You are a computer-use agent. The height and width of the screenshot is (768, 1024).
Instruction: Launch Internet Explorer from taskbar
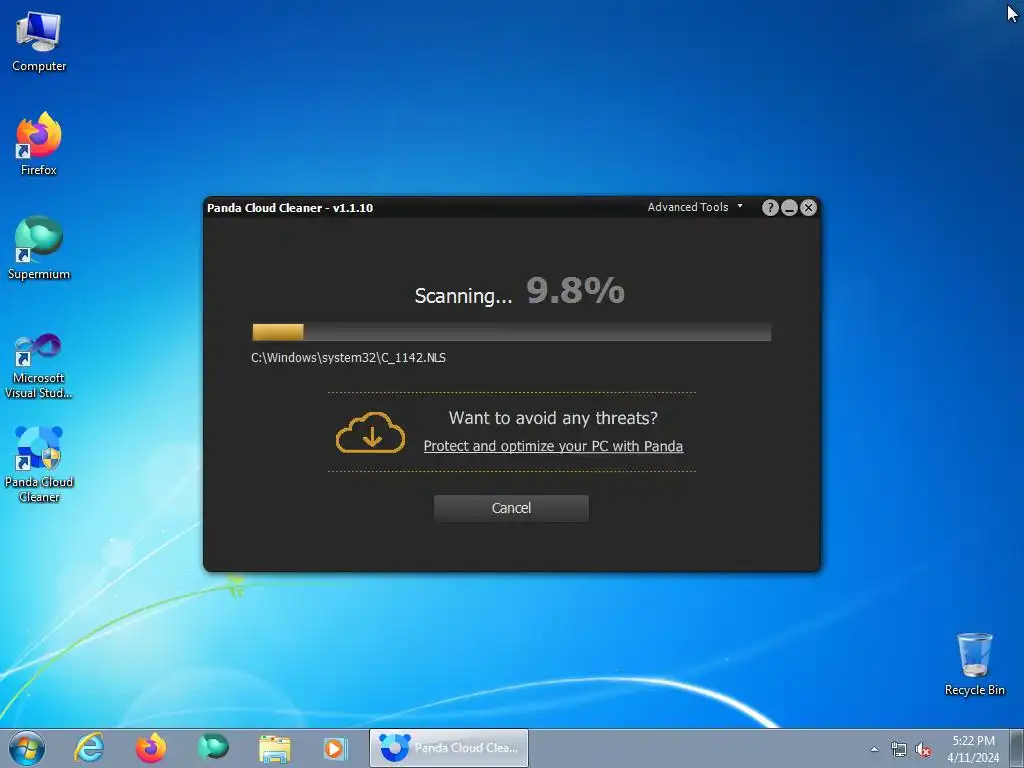point(89,748)
